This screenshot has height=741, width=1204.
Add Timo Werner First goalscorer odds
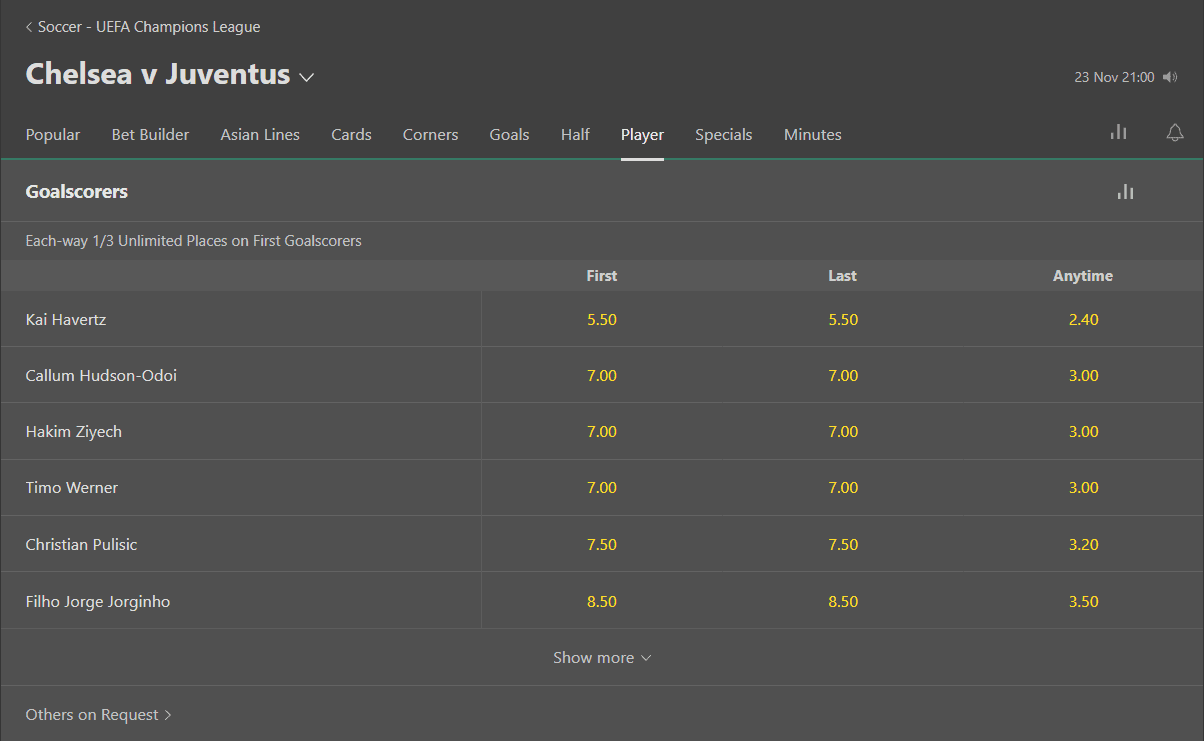602,488
